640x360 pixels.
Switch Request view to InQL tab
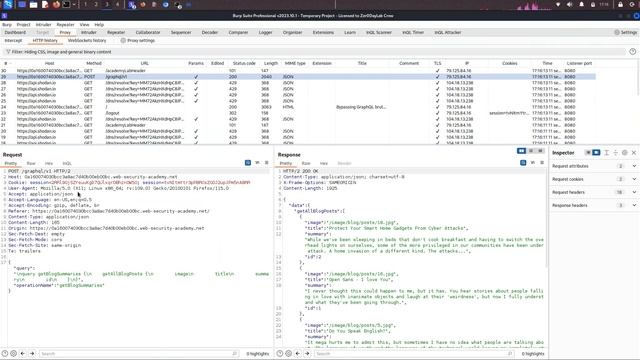point(67,163)
